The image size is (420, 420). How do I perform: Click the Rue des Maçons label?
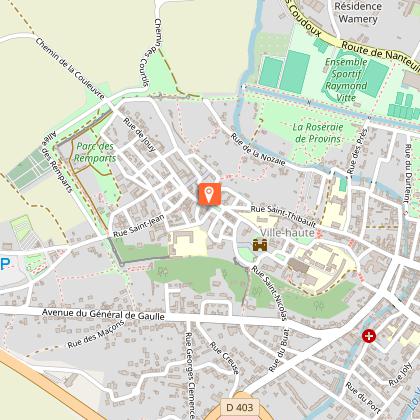pos(96,334)
